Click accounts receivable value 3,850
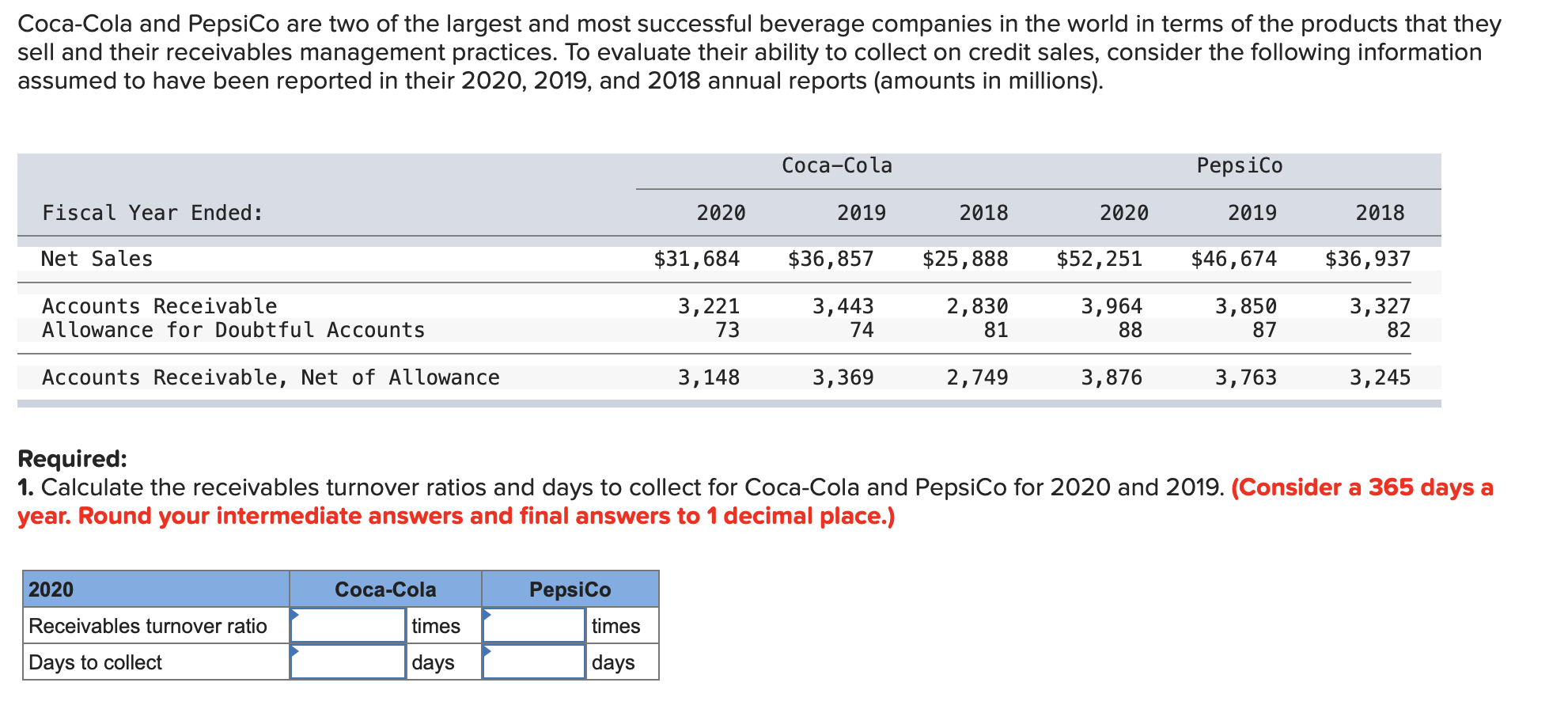1568x709 pixels. (1246, 306)
